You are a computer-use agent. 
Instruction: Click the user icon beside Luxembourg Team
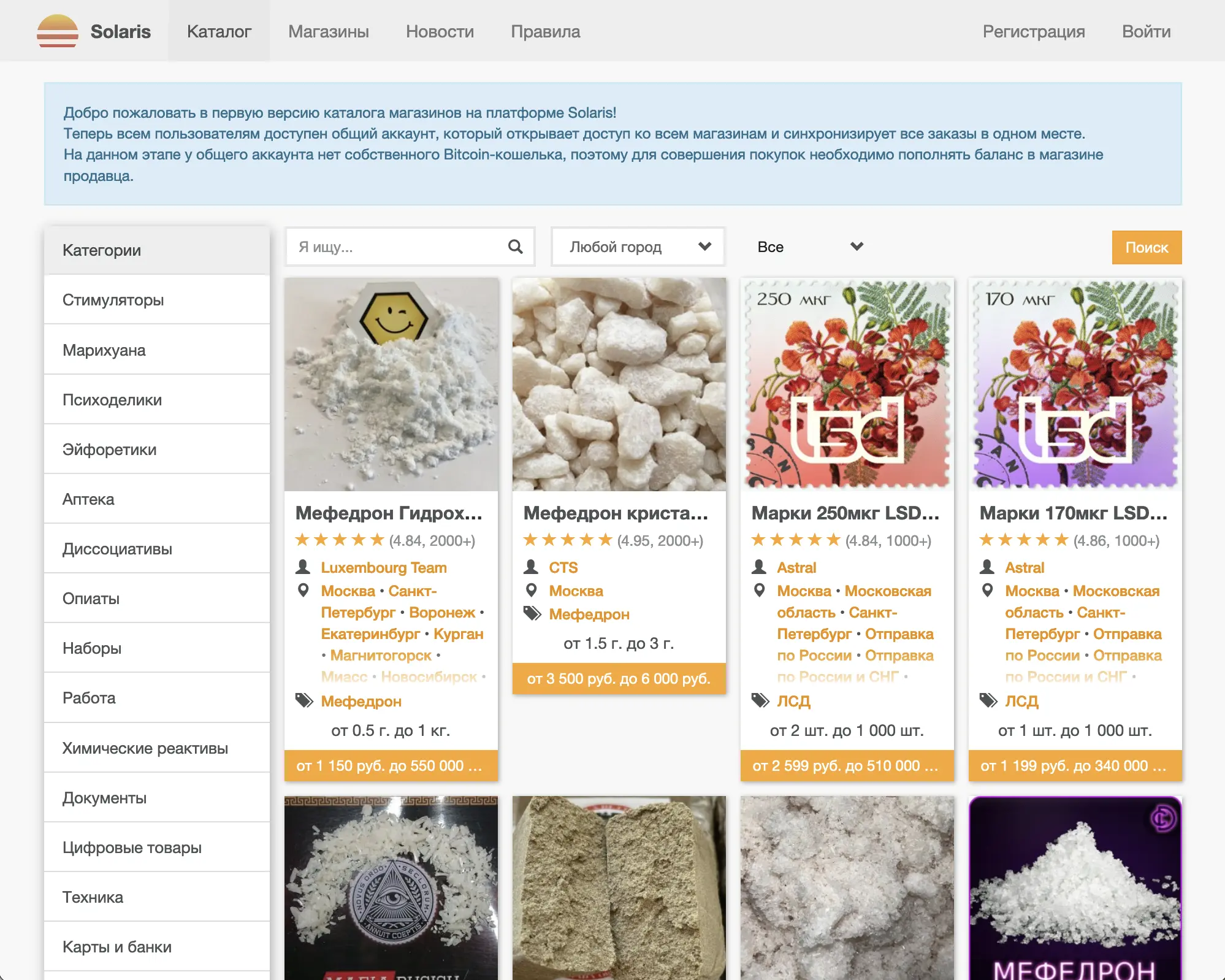(303, 567)
